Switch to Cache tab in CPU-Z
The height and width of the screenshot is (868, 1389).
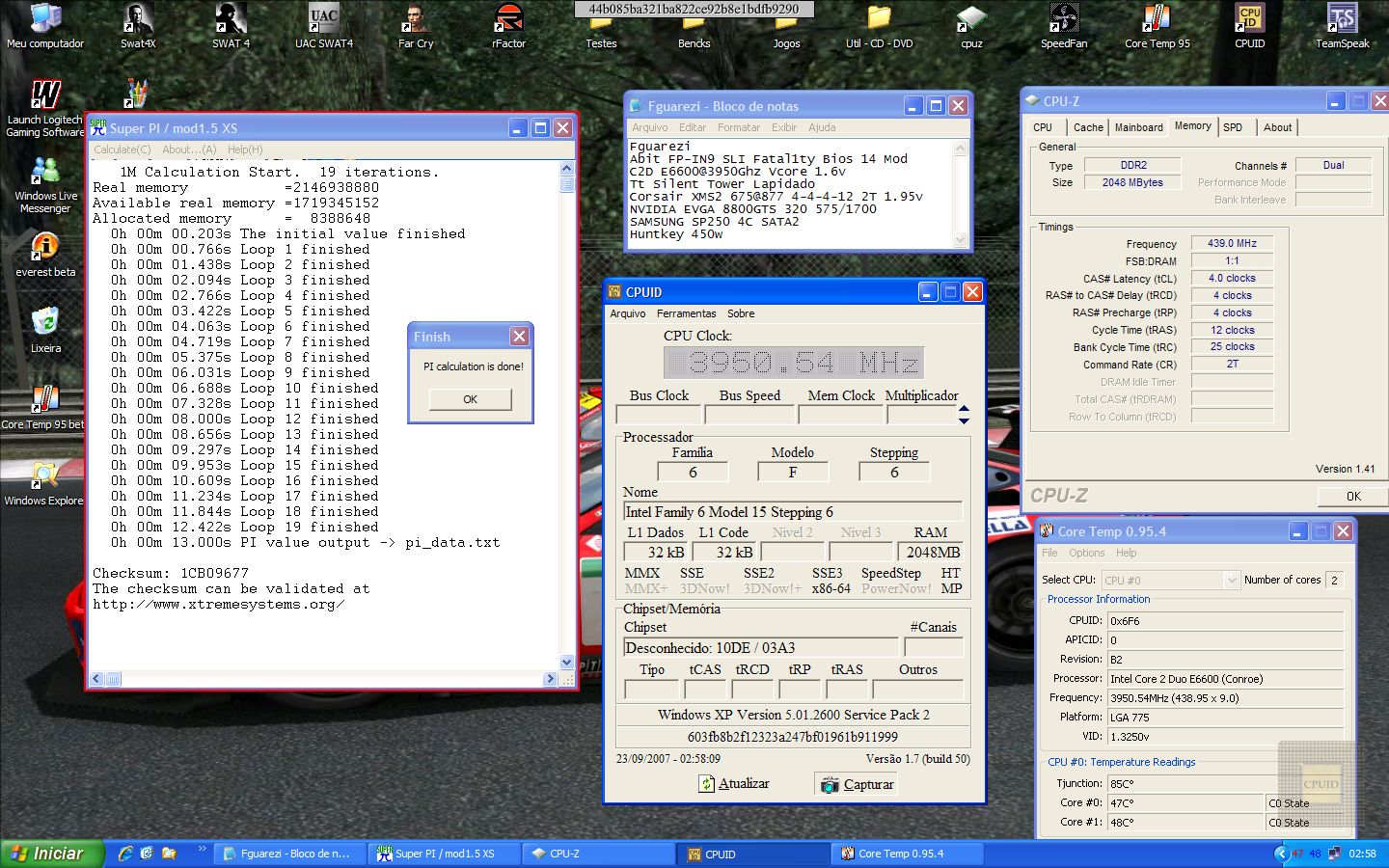(x=1088, y=127)
